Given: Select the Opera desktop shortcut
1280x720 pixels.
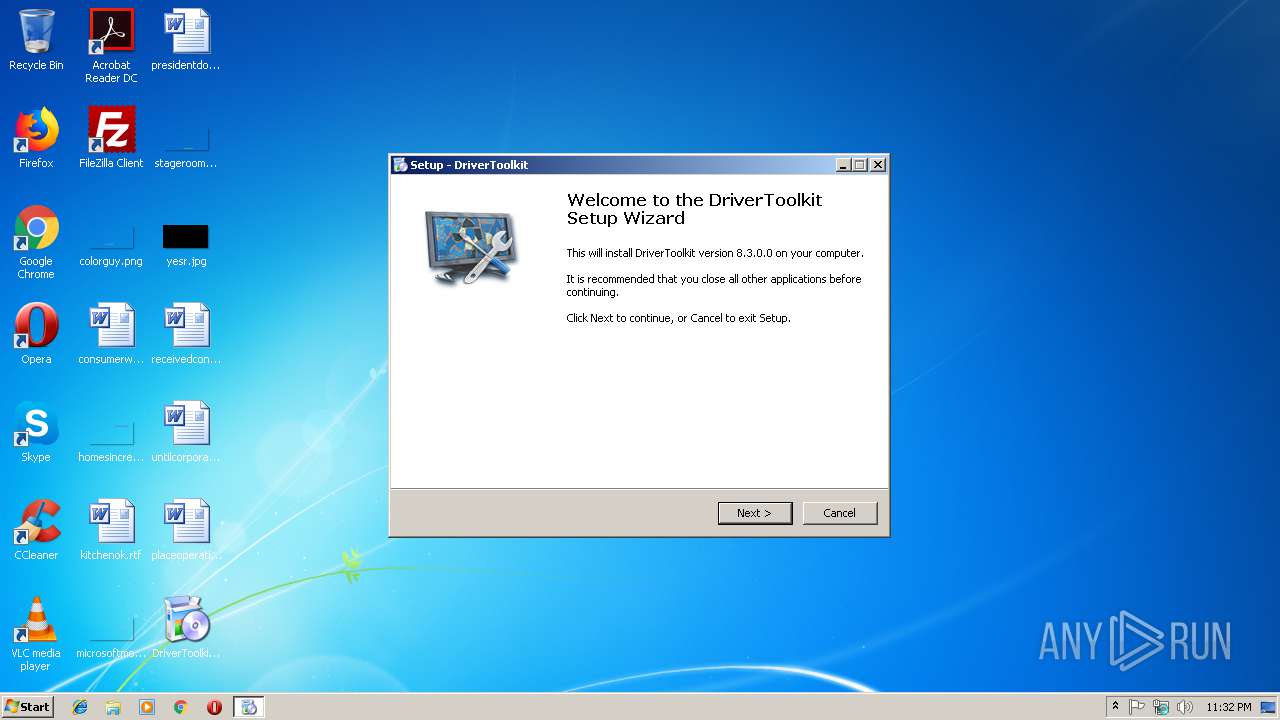Looking at the screenshot, I should (x=36, y=334).
